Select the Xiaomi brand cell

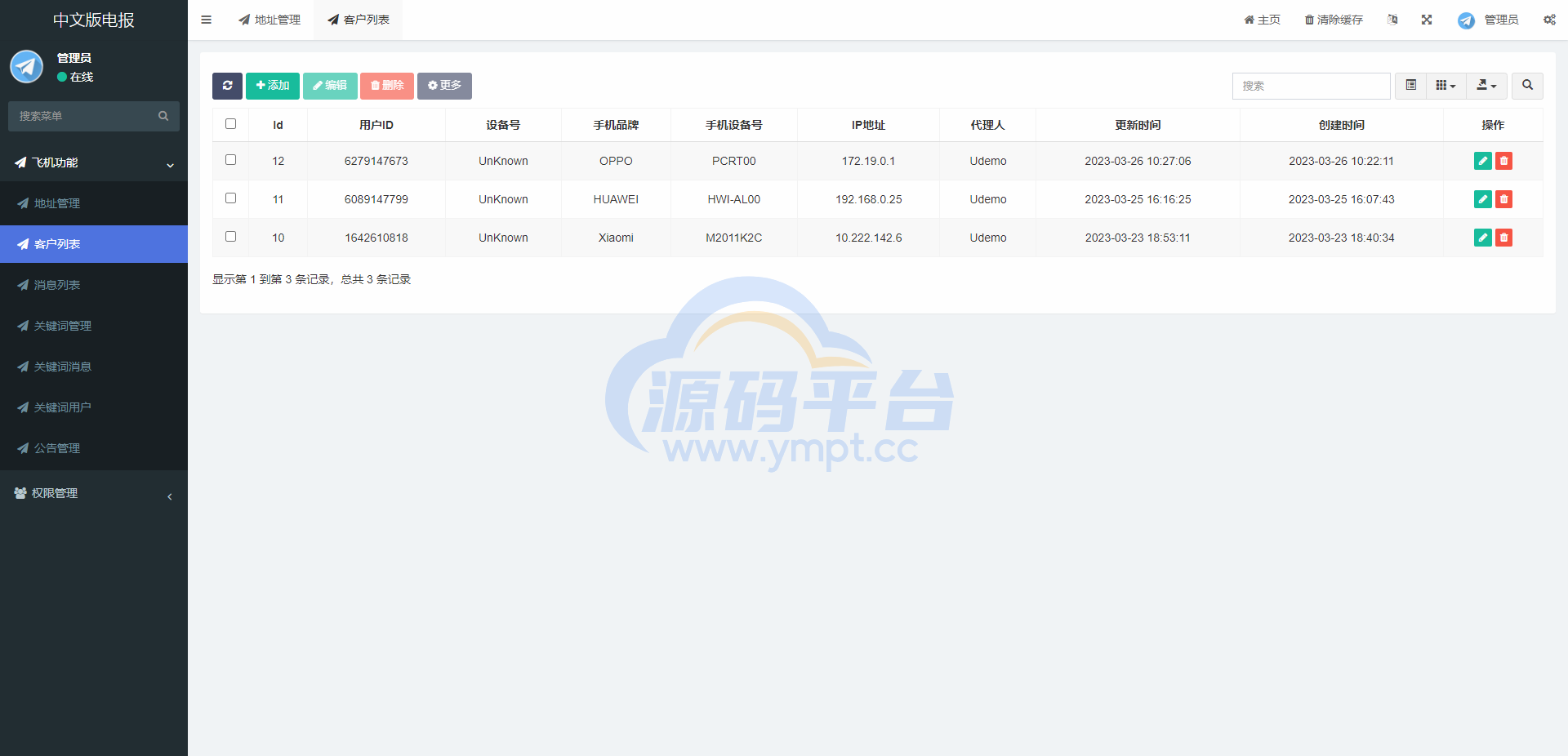tap(616, 238)
